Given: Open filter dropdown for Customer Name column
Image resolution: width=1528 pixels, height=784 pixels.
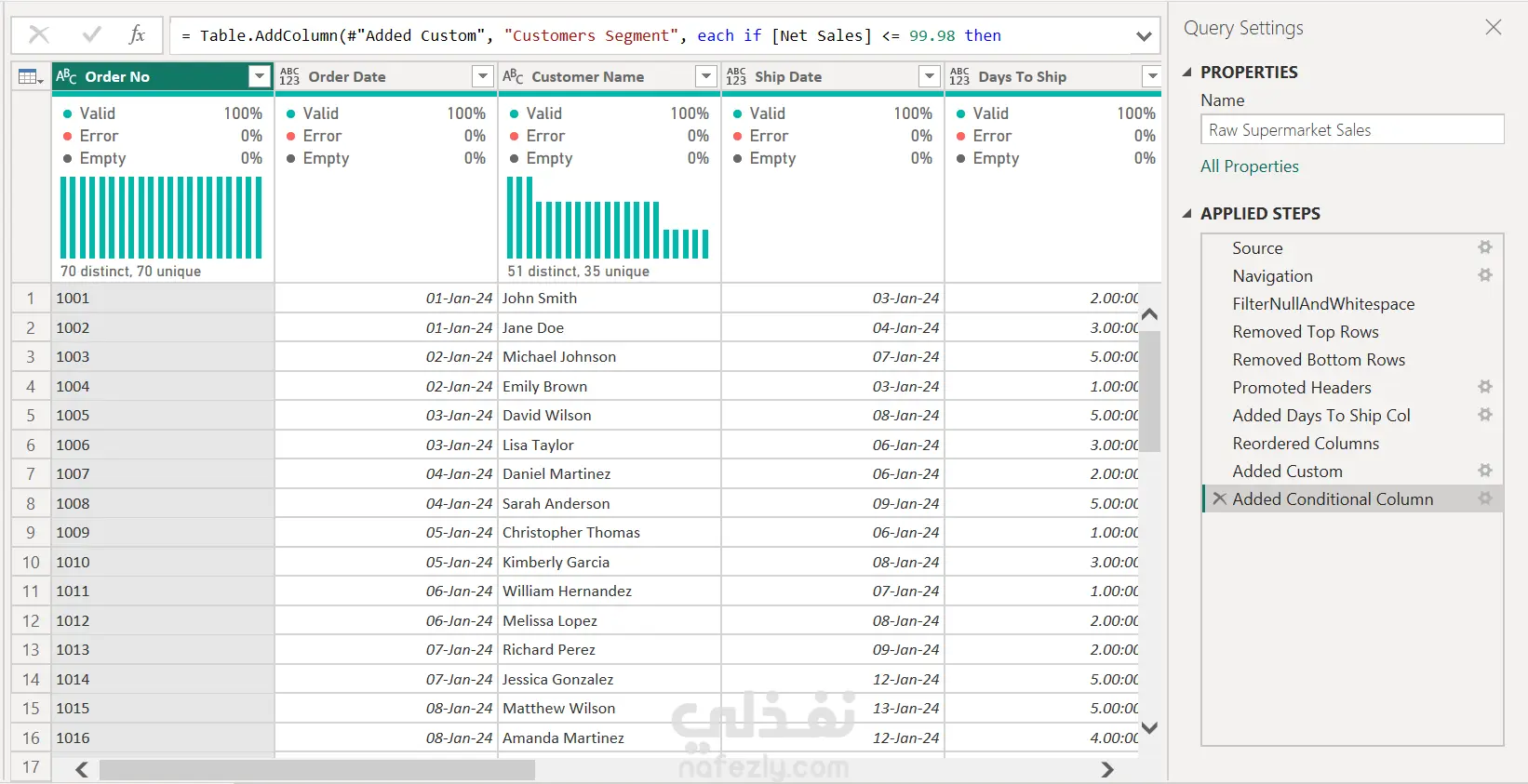Looking at the screenshot, I should pyautogui.click(x=706, y=76).
